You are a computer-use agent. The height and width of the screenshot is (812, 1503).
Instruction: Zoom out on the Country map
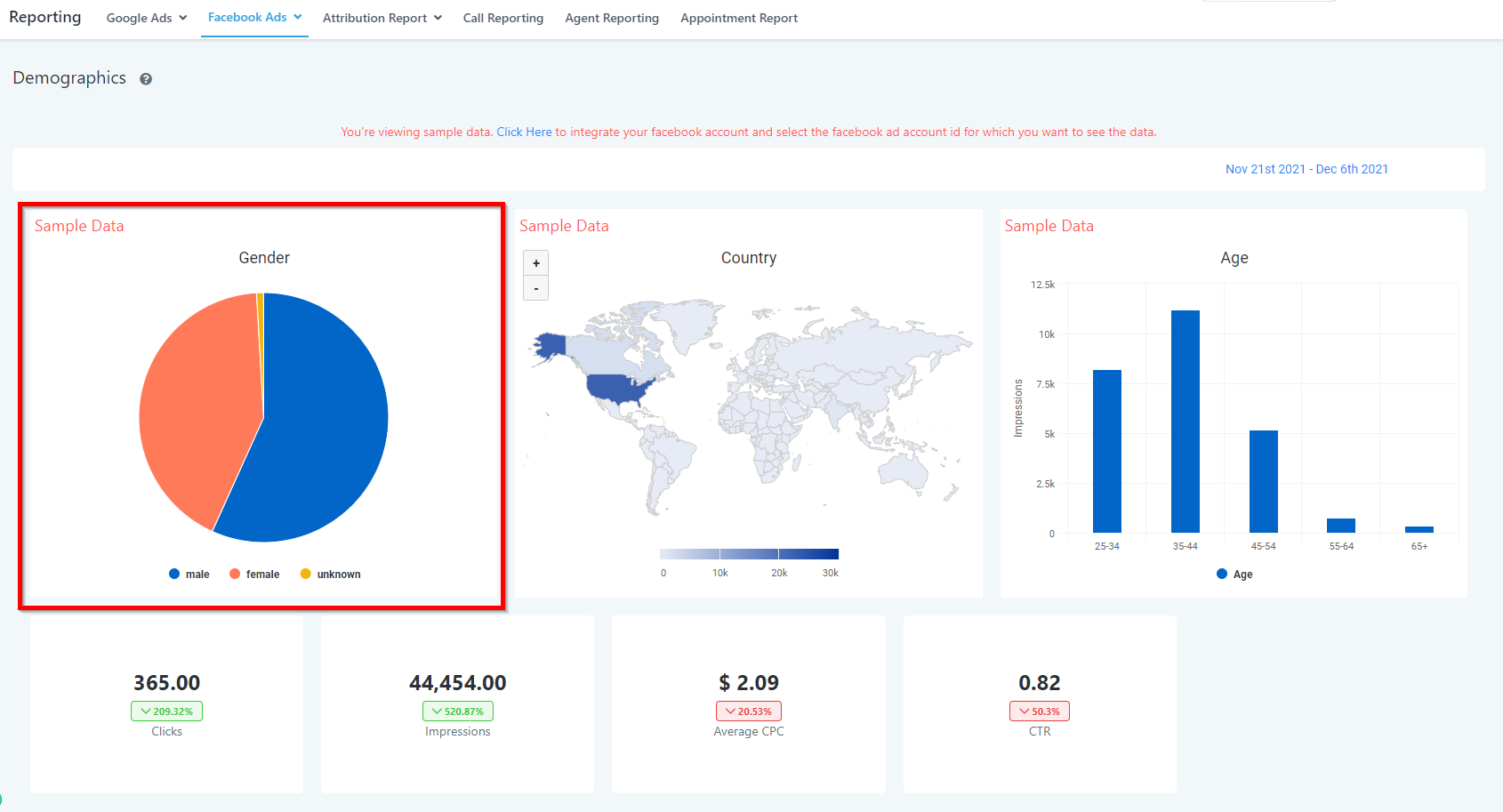[x=535, y=289]
